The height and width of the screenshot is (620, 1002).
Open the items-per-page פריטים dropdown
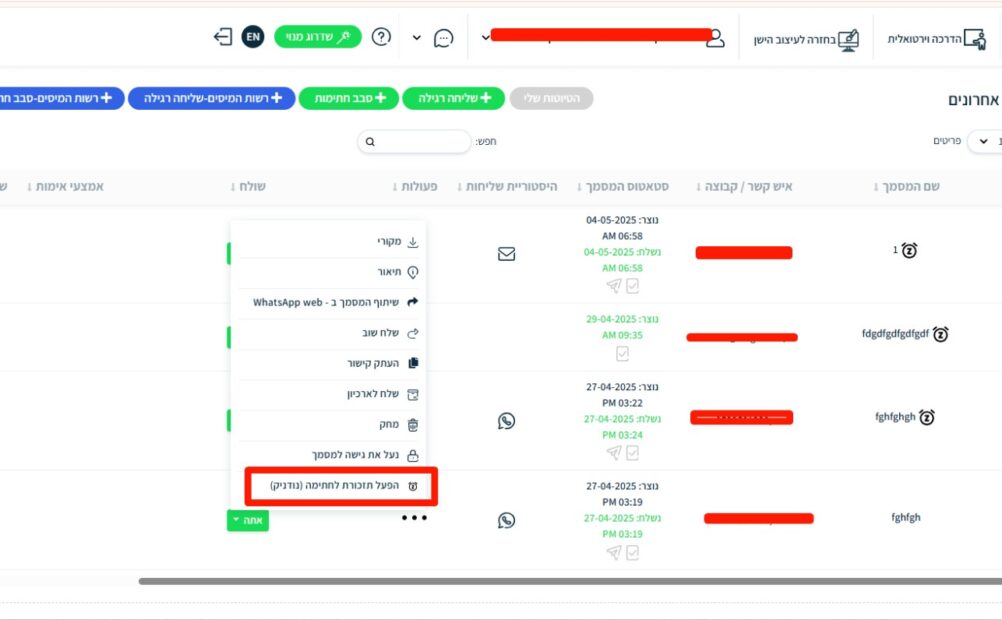985,142
